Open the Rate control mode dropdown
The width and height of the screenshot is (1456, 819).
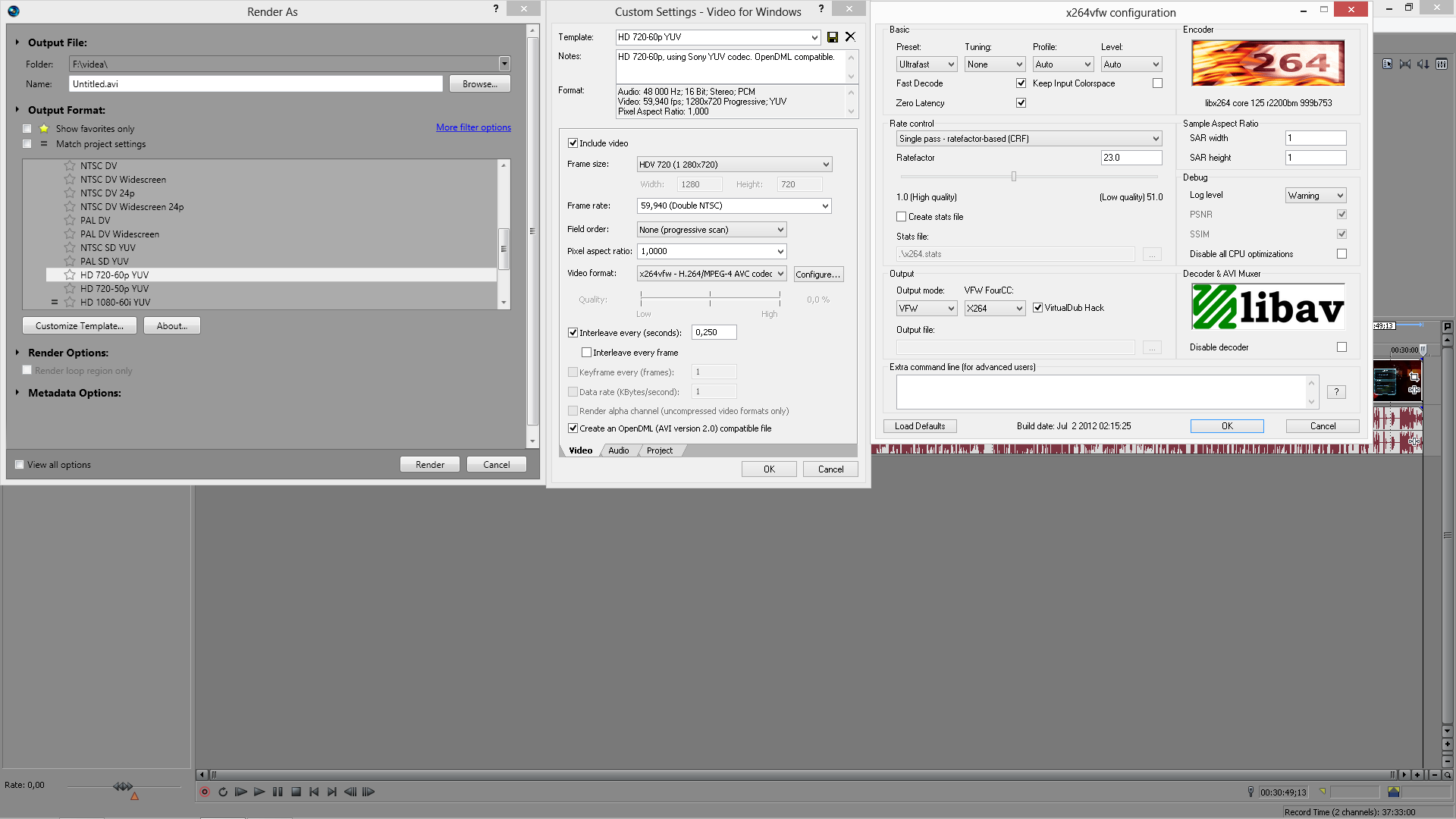[1029, 139]
